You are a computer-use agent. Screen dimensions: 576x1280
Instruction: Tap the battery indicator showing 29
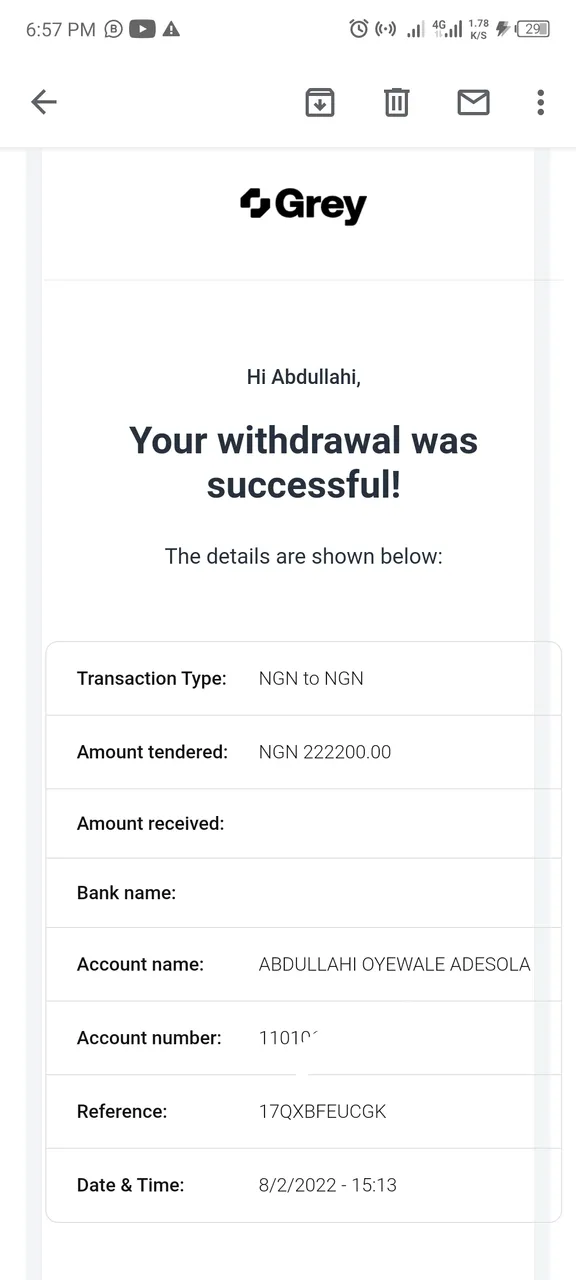coord(534,29)
